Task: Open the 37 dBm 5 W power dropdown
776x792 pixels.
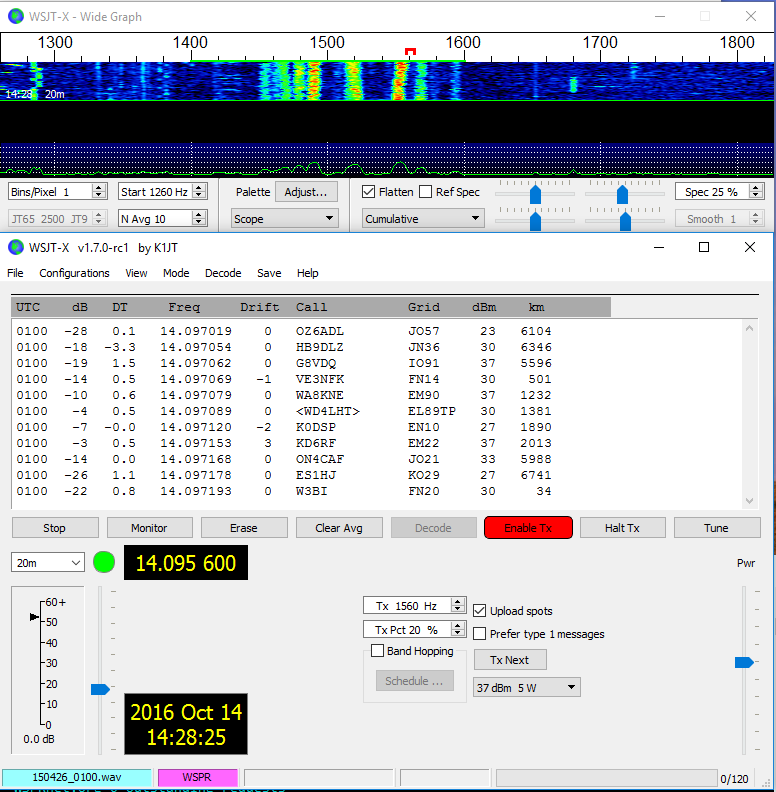Action: pos(526,687)
